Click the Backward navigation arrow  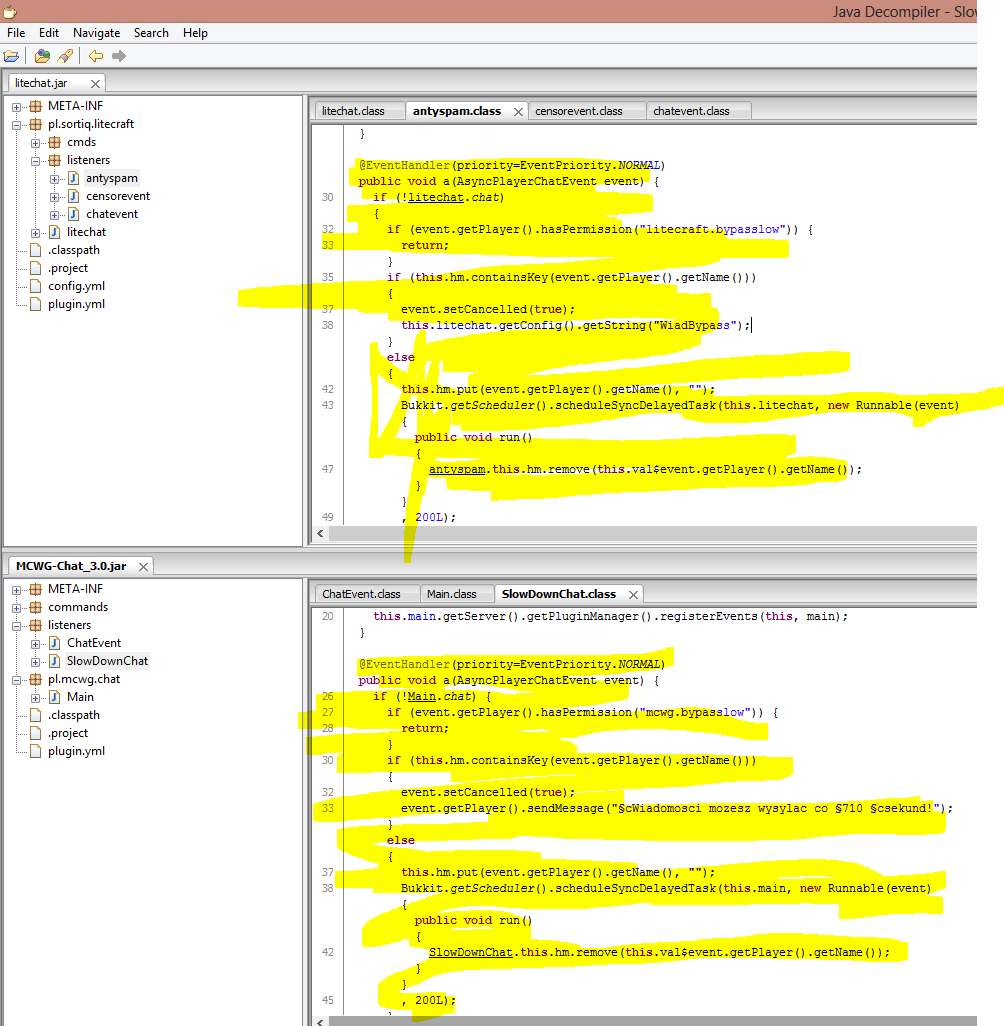[96, 56]
